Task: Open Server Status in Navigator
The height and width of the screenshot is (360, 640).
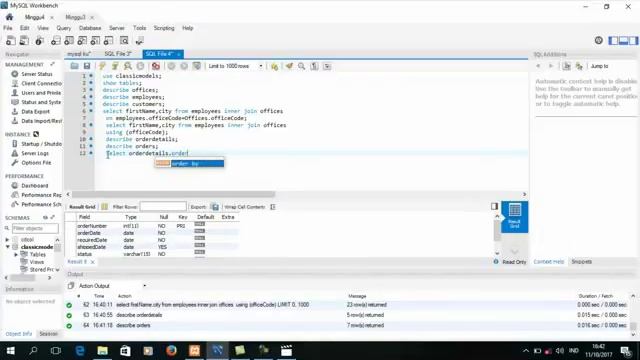Action: [x=37, y=74]
